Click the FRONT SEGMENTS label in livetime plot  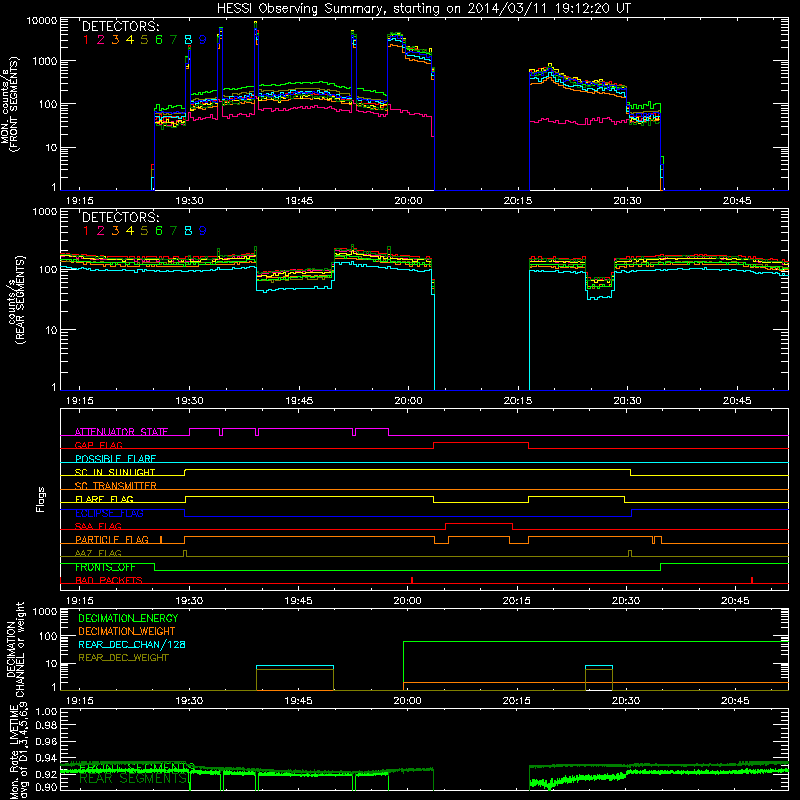(x=137, y=767)
